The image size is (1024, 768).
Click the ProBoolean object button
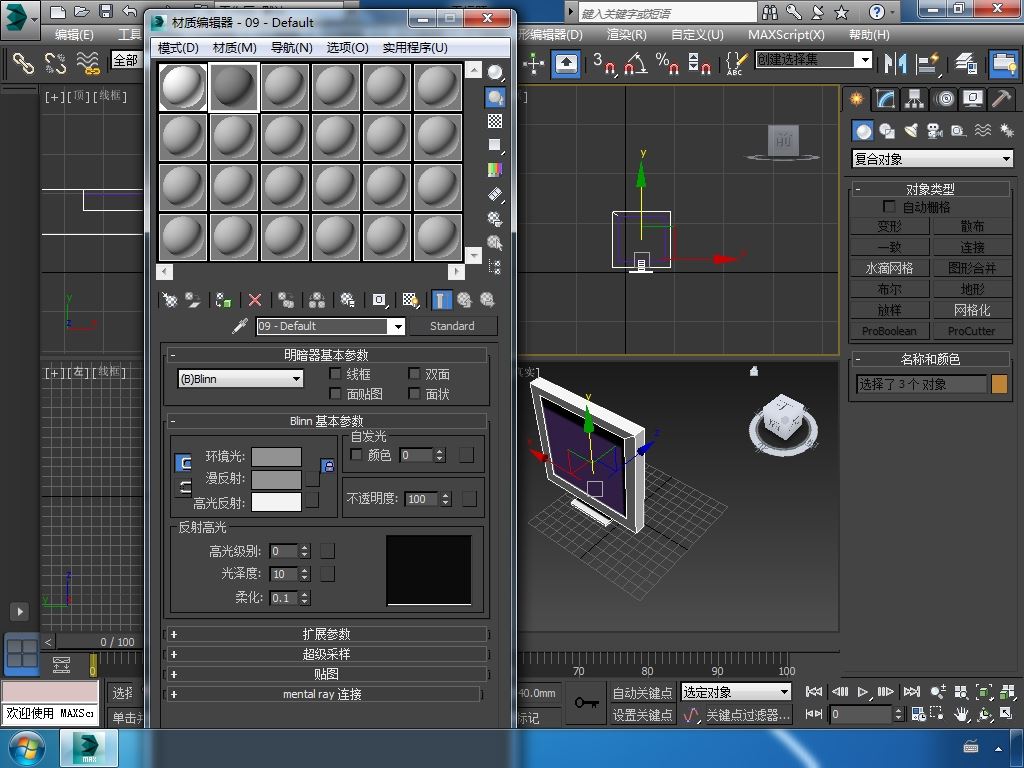point(889,331)
